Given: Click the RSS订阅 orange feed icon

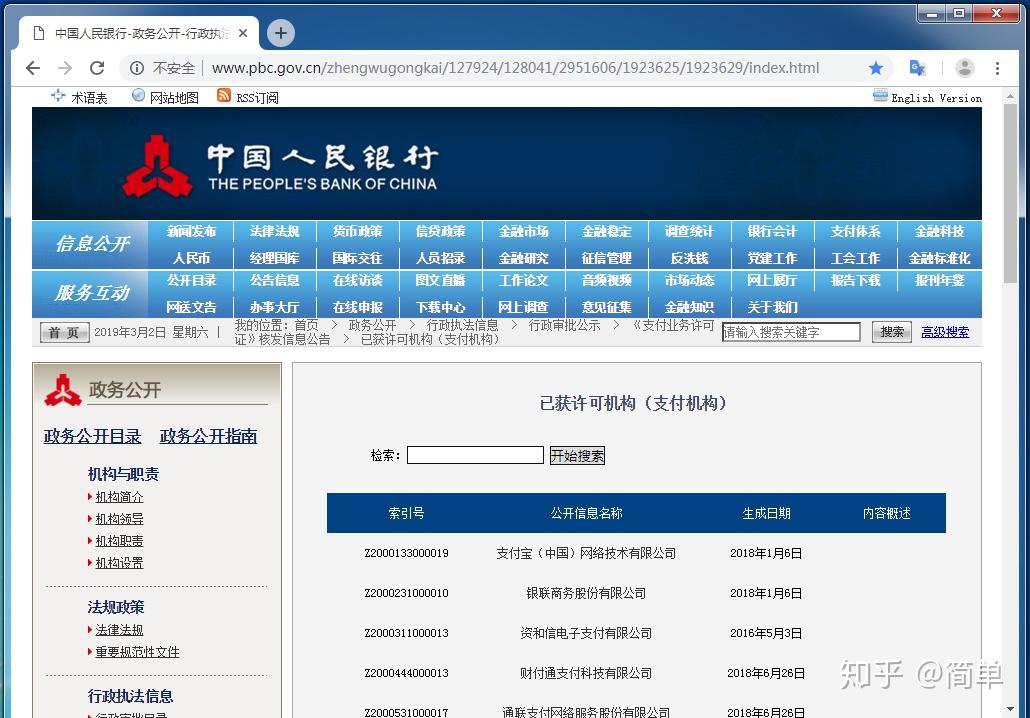Looking at the screenshot, I should pos(224,96).
